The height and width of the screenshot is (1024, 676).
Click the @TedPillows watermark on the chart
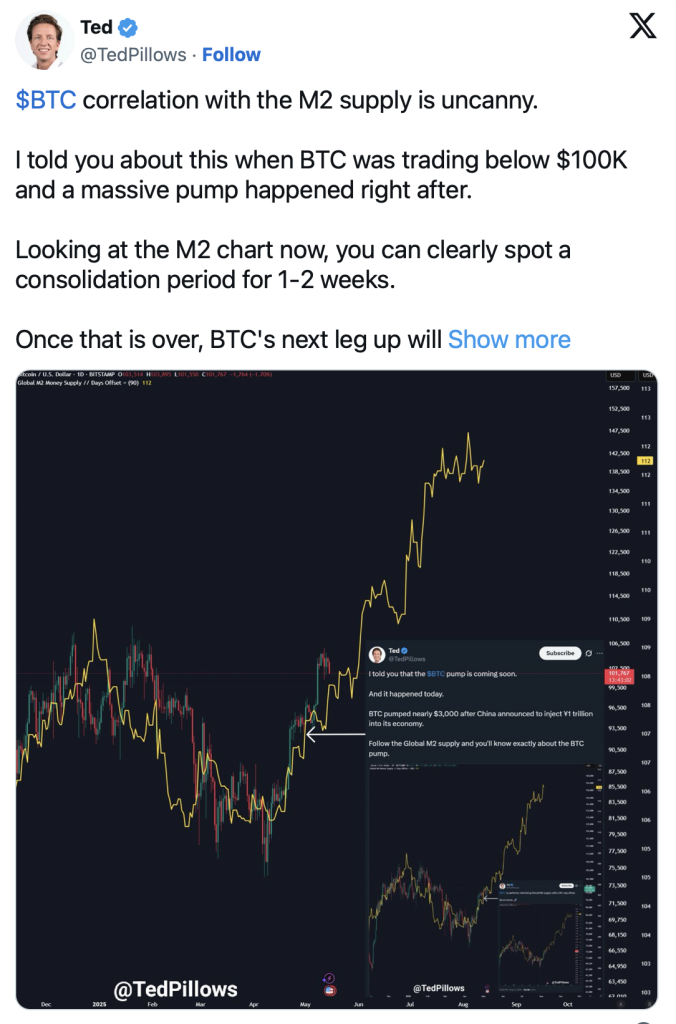176,989
